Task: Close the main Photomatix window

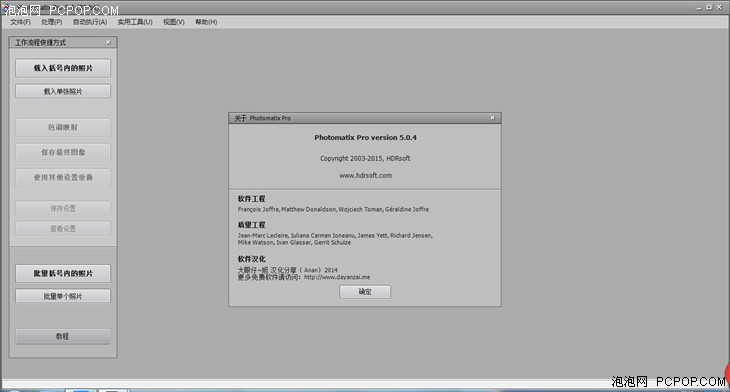Action: pyautogui.click(x=719, y=7)
